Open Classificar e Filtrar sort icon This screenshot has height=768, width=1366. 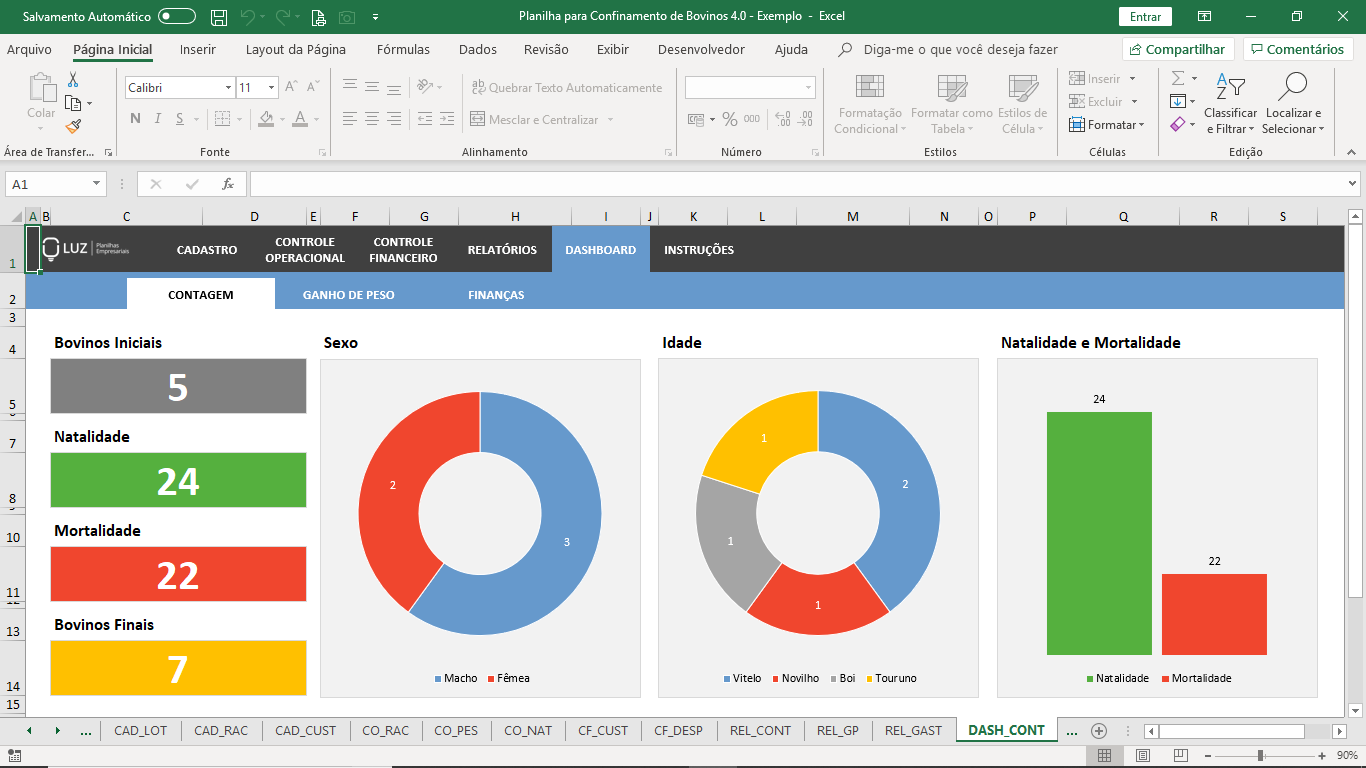tap(1230, 88)
